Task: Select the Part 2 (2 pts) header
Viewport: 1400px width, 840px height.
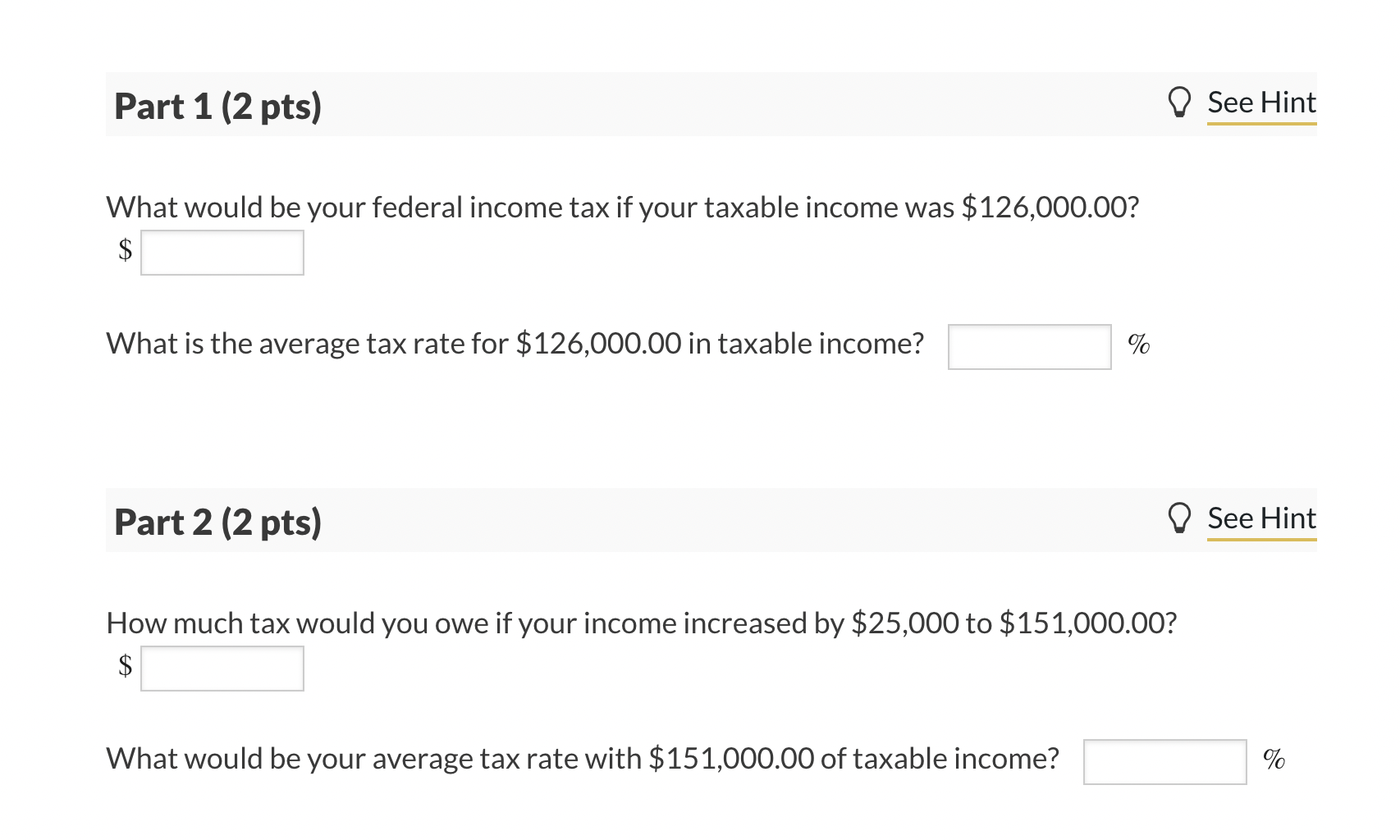Action: pos(217,521)
